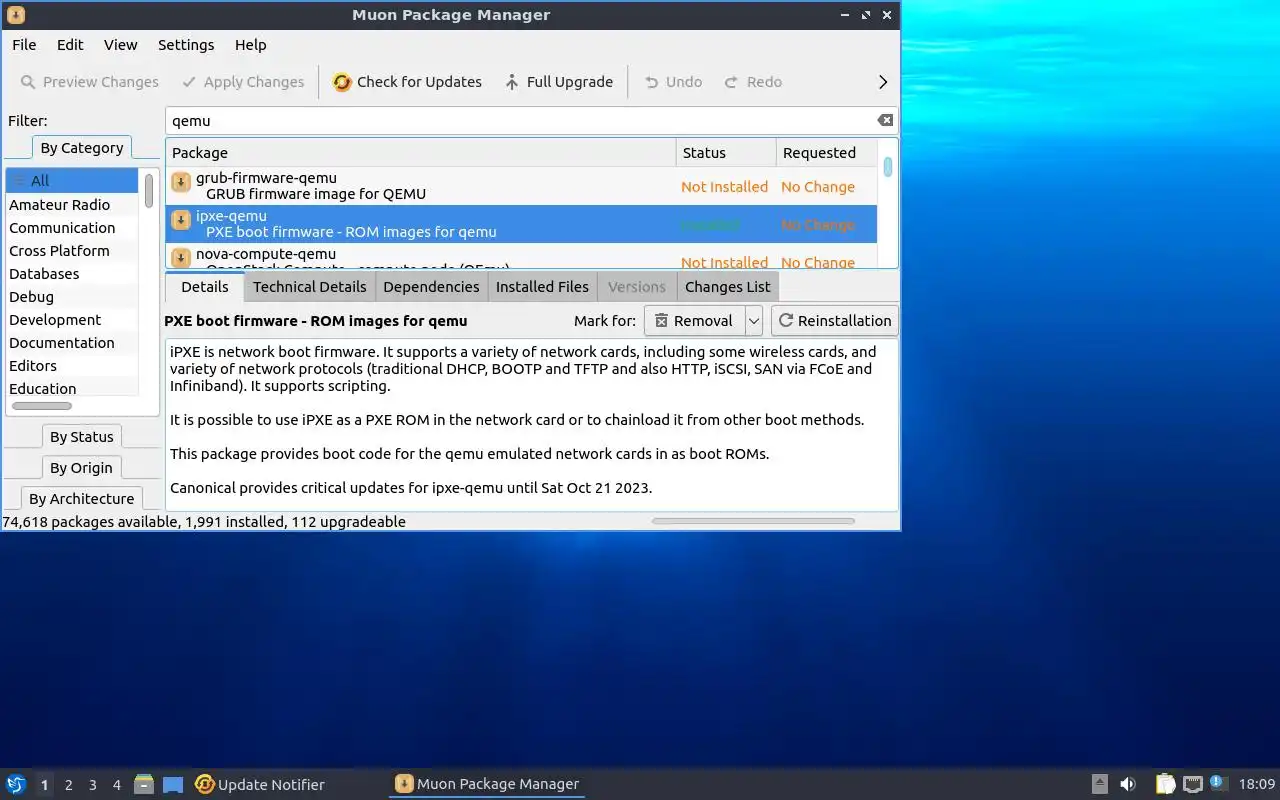Select the Education category
The image size is (1280, 800).
click(x=72, y=389)
